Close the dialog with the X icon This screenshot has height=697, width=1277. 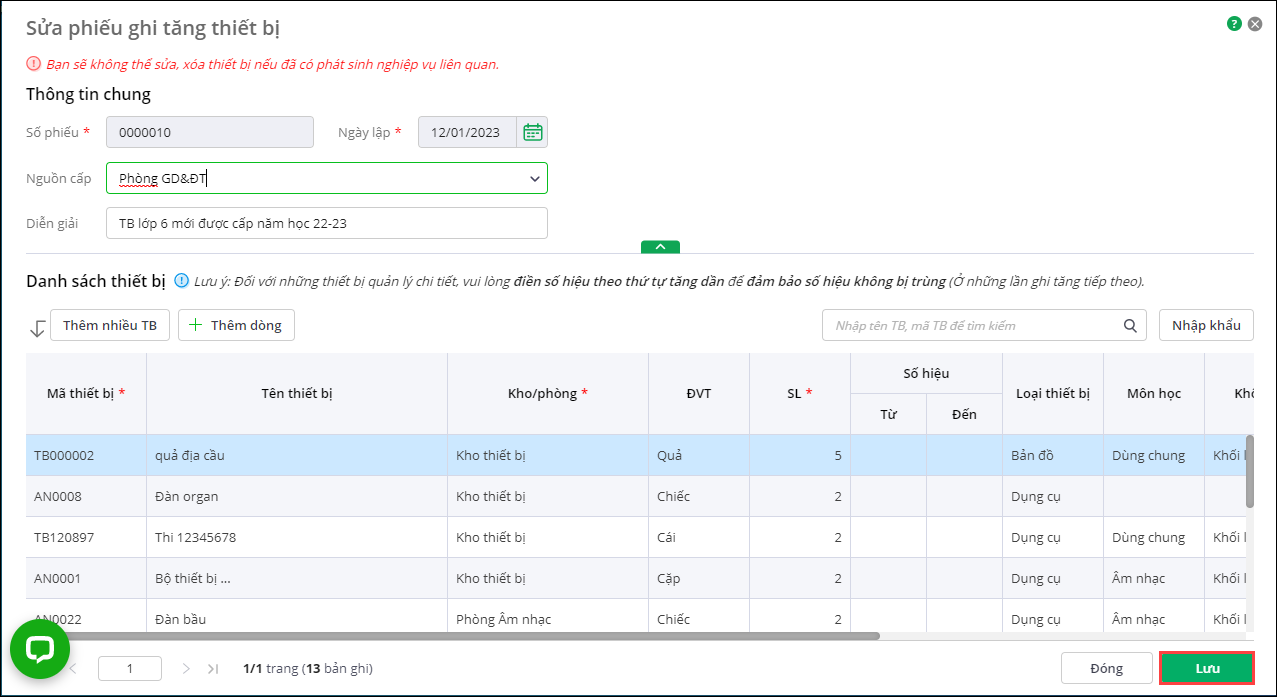click(1255, 24)
